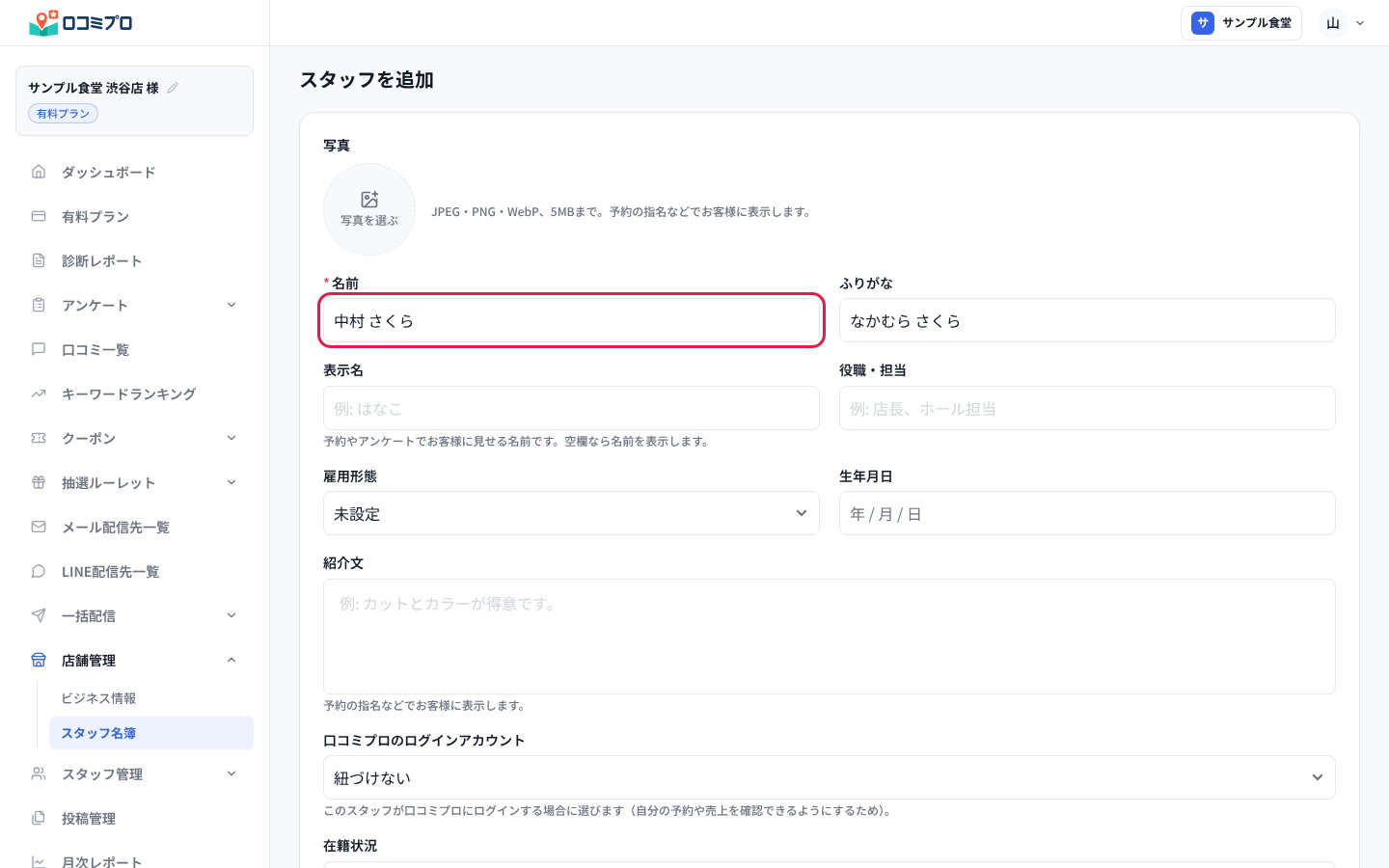
Task: Collapse the 店舗管理 submenu chevron
Action: [231, 660]
